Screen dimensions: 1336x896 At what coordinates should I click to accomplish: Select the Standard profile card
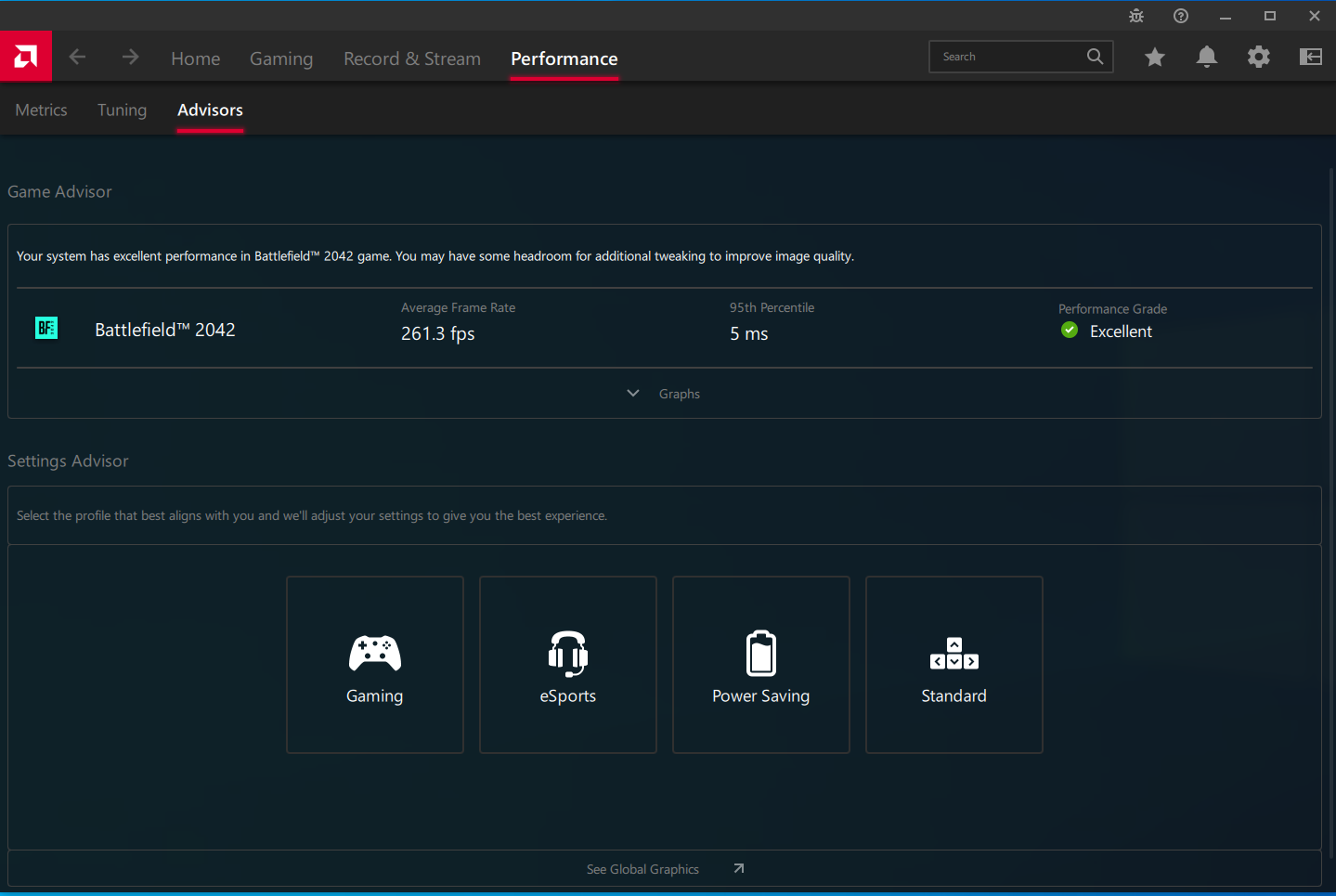pos(954,665)
